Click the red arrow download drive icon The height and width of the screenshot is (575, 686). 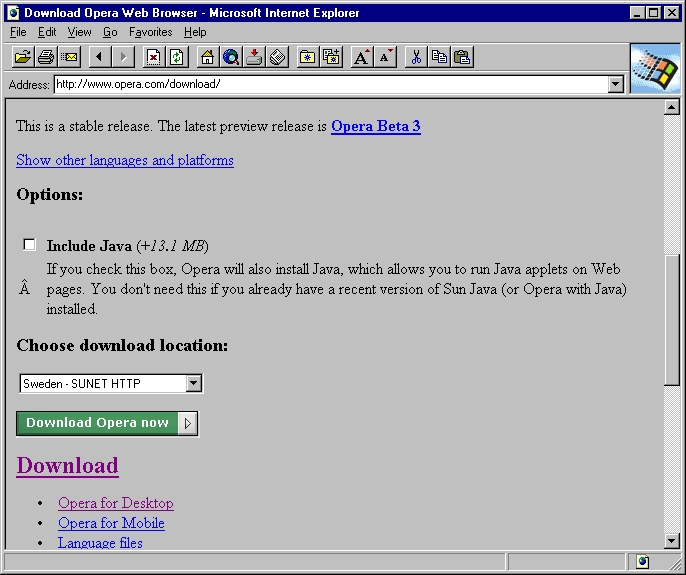(x=254, y=57)
